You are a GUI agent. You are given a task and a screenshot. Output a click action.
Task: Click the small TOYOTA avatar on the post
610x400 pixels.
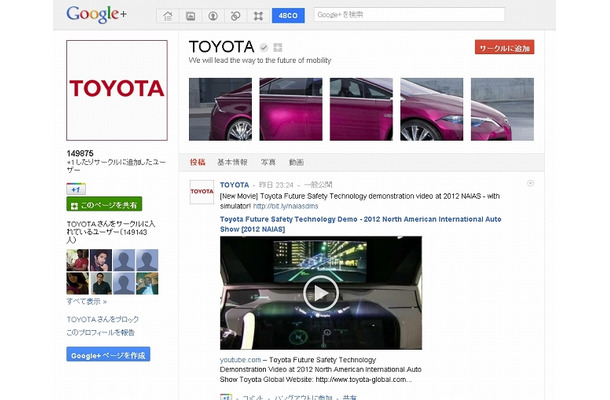point(202,192)
